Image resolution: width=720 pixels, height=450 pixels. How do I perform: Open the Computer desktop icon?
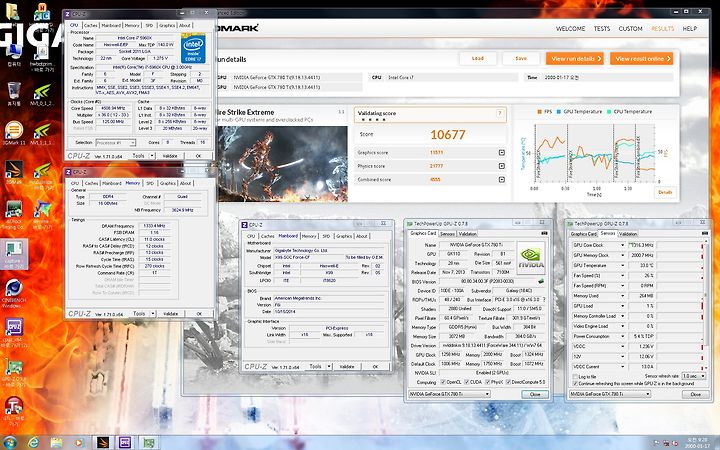point(14,53)
